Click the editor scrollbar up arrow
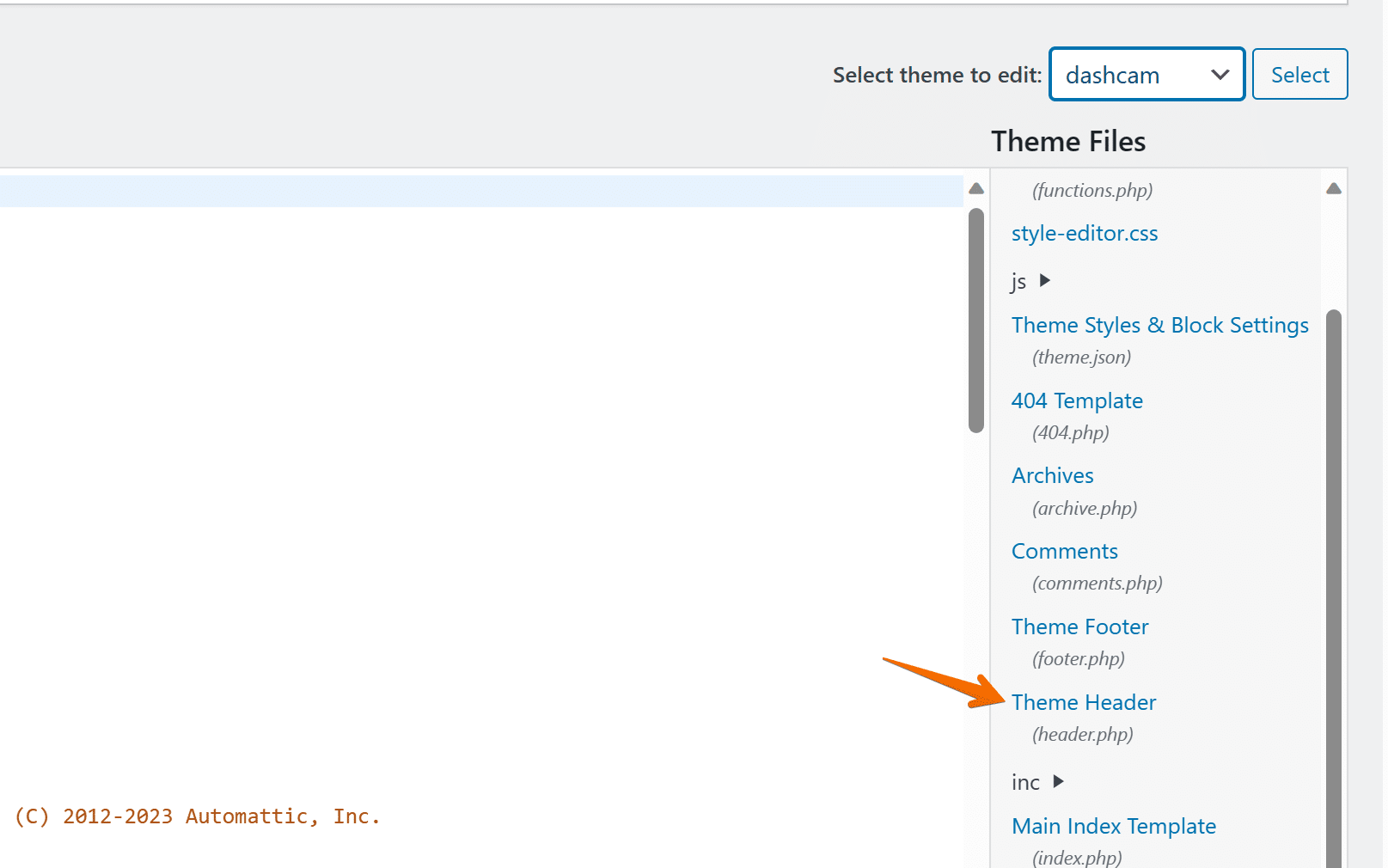The height and width of the screenshot is (868, 1388). [x=975, y=187]
